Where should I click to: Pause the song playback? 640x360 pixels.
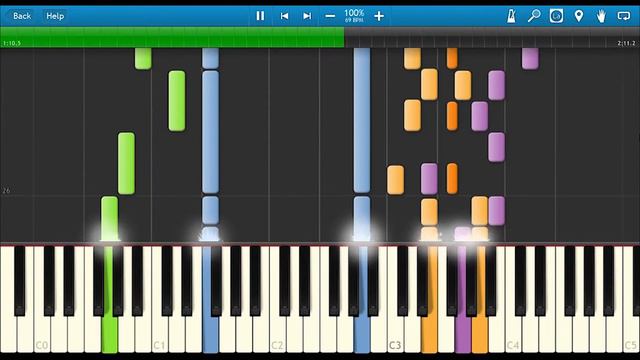tap(260, 16)
